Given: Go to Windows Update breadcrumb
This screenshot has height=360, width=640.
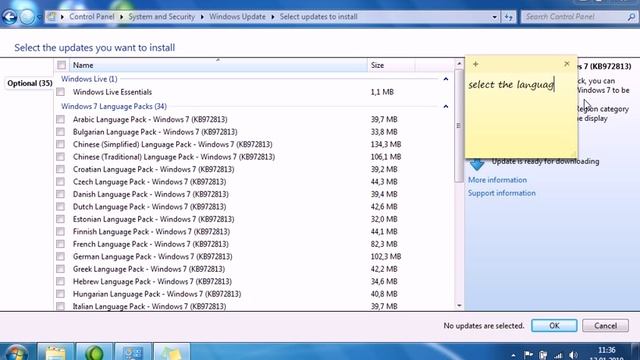Looking at the screenshot, I should tap(237, 17).
